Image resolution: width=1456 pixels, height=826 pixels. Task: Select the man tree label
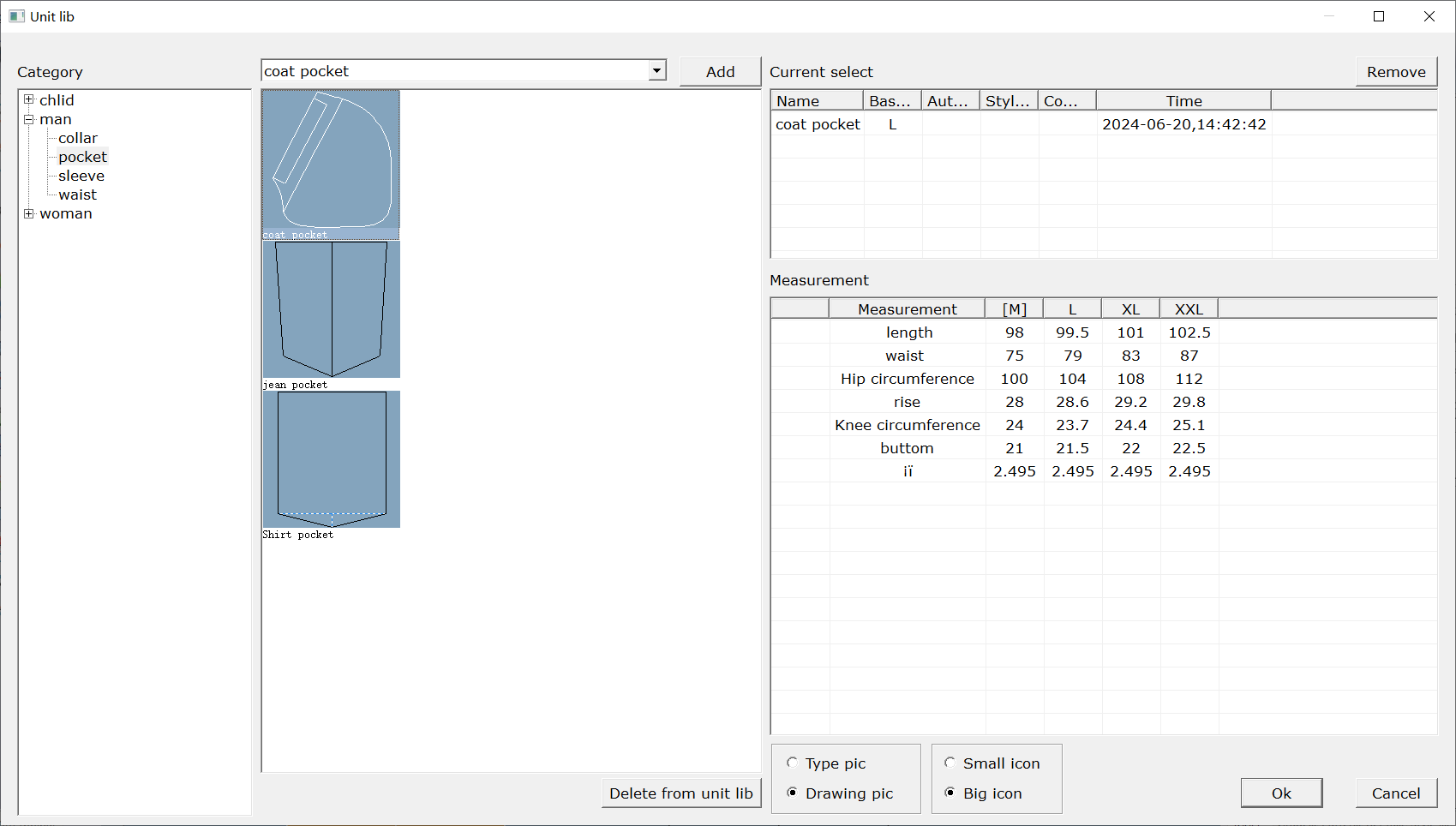[x=56, y=119]
